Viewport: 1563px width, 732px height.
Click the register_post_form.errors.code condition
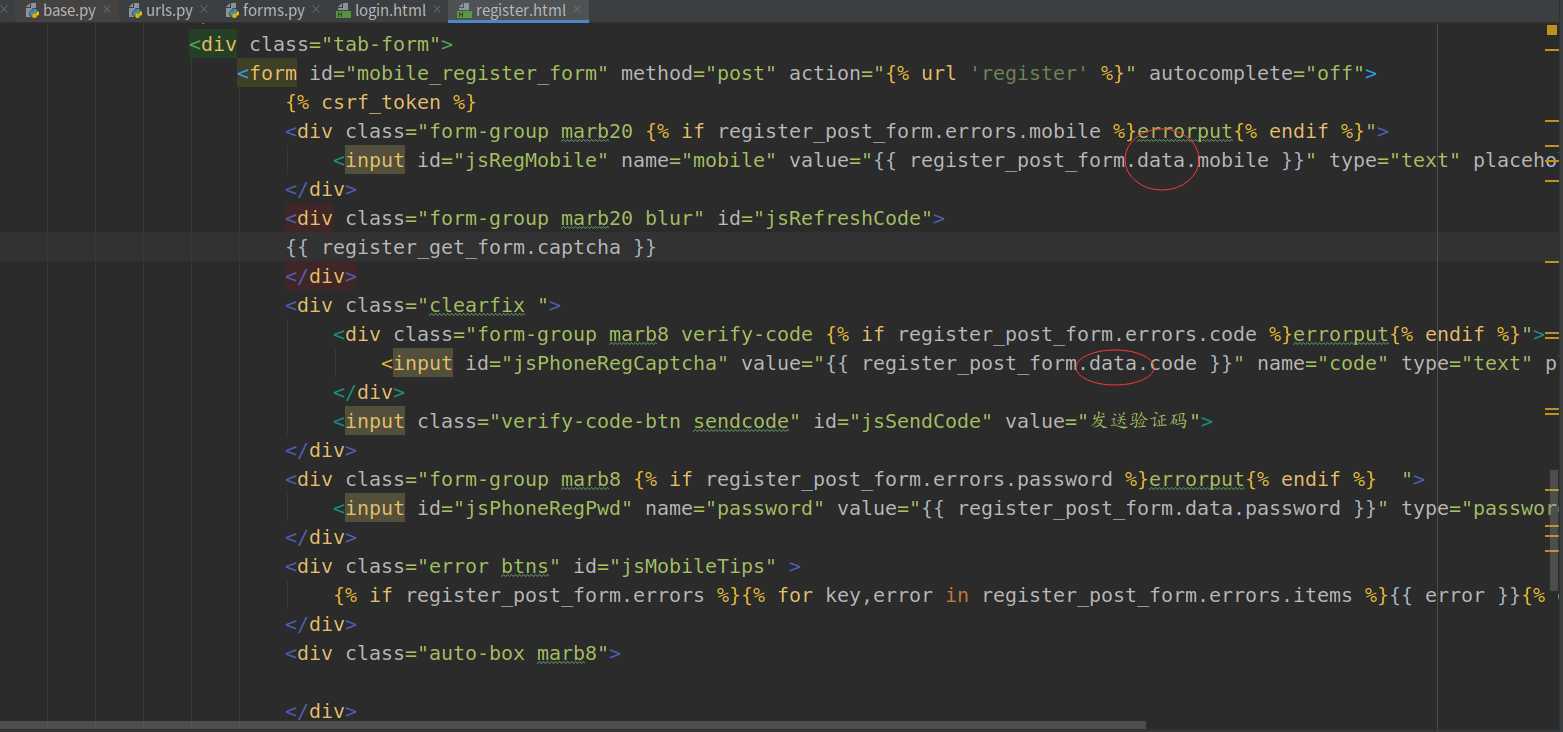[1077, 334]
